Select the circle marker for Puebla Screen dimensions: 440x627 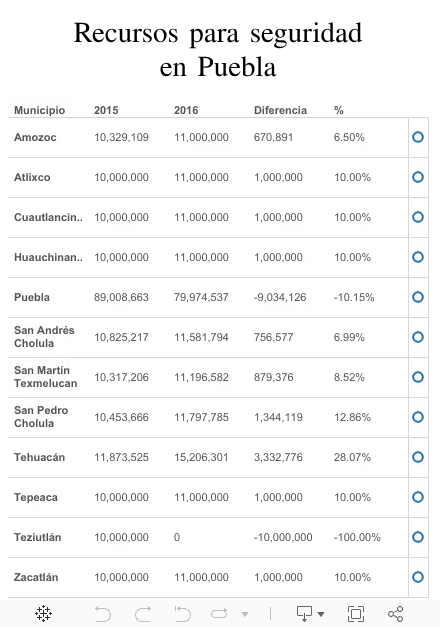click(418, 297)
